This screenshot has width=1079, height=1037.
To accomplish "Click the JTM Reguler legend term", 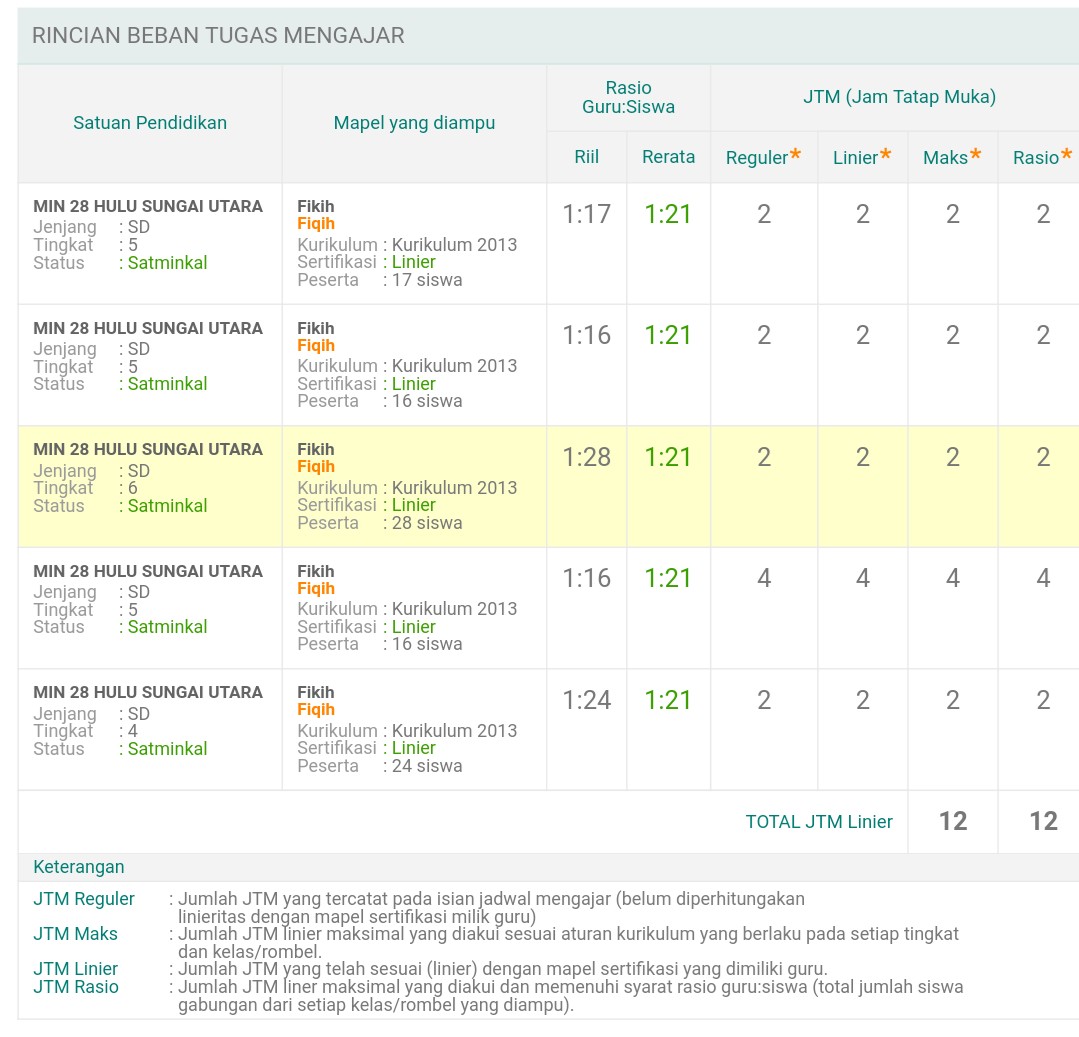I will tap(84, 899).
